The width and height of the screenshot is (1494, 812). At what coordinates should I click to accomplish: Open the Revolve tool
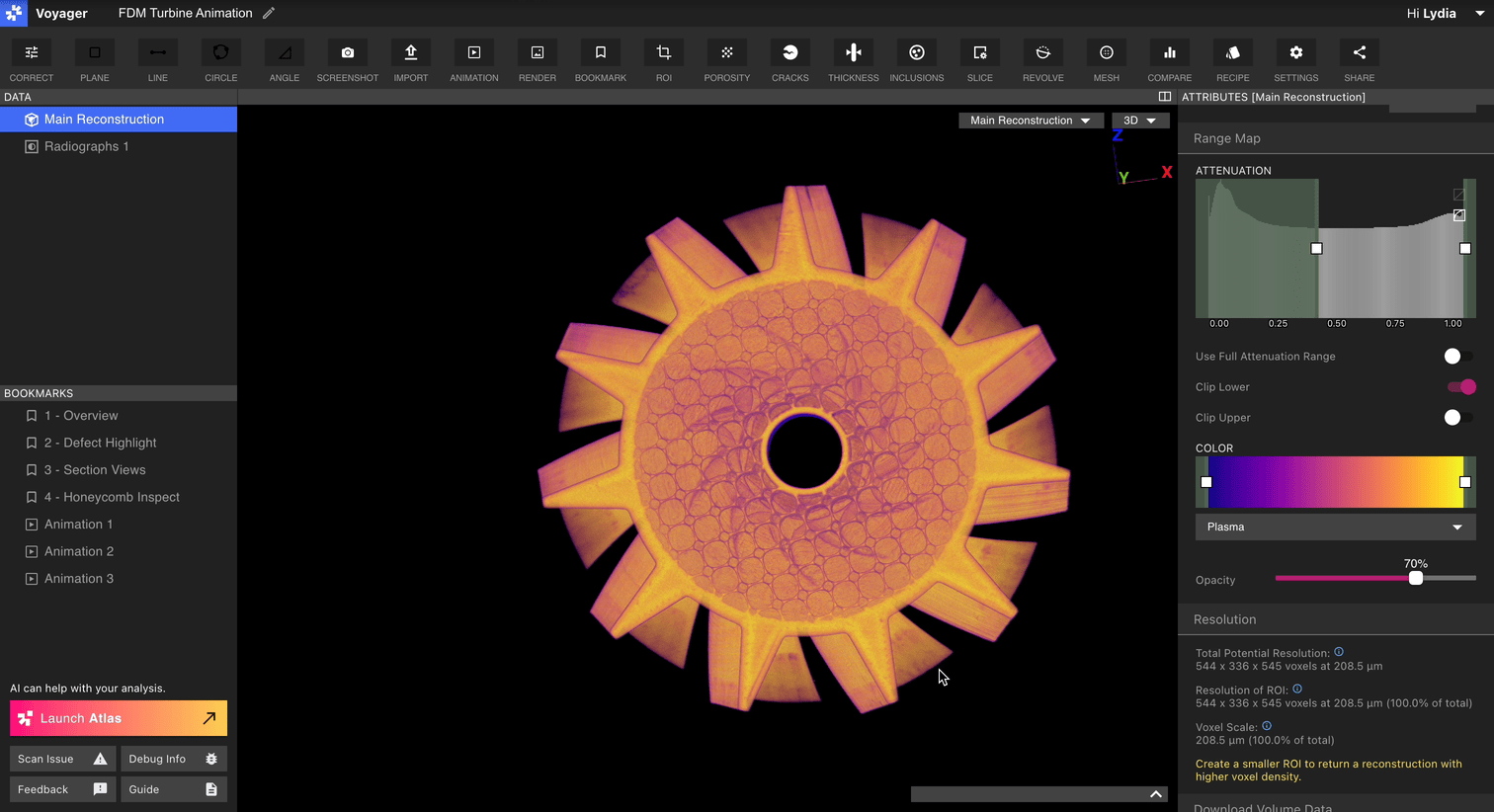point(1042,59)
